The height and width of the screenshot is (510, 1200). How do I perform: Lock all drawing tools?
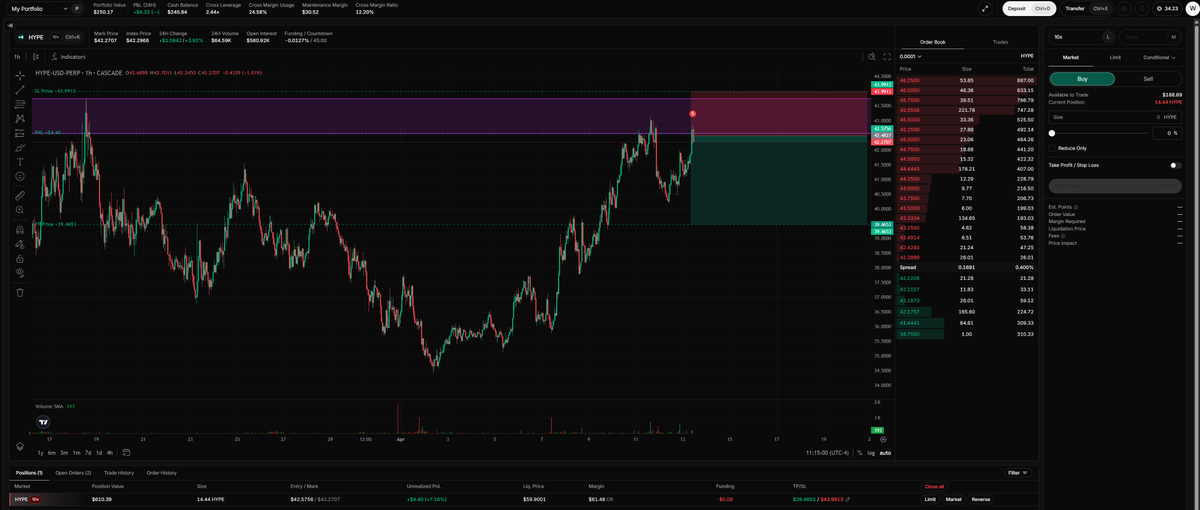(x=20, y=258)
